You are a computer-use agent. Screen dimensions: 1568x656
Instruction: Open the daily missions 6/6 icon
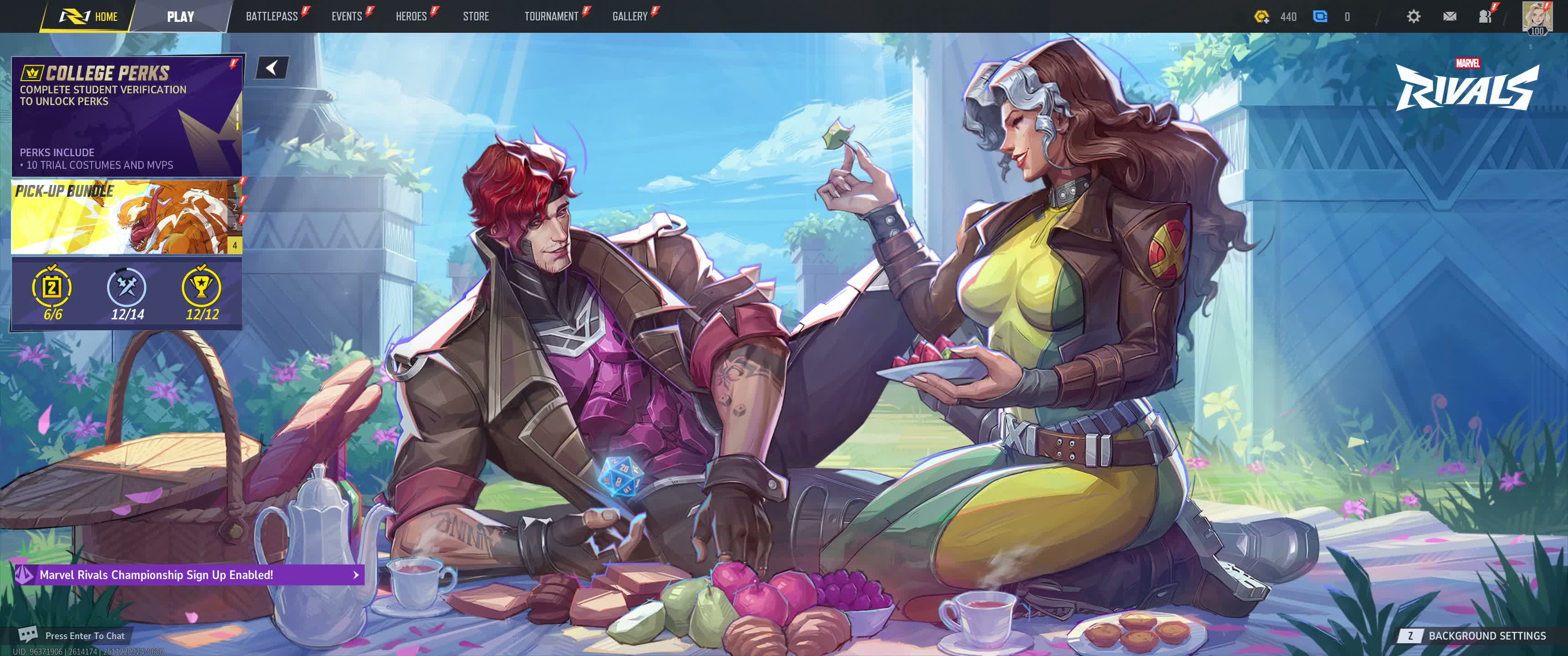click(x=52, y=287)
